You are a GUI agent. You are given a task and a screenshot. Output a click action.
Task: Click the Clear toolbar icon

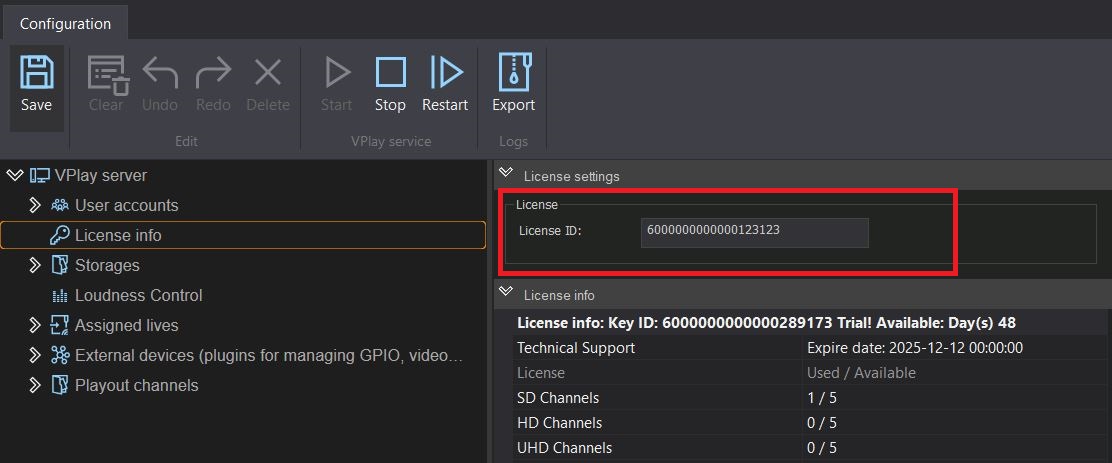(x=107, y=74)
